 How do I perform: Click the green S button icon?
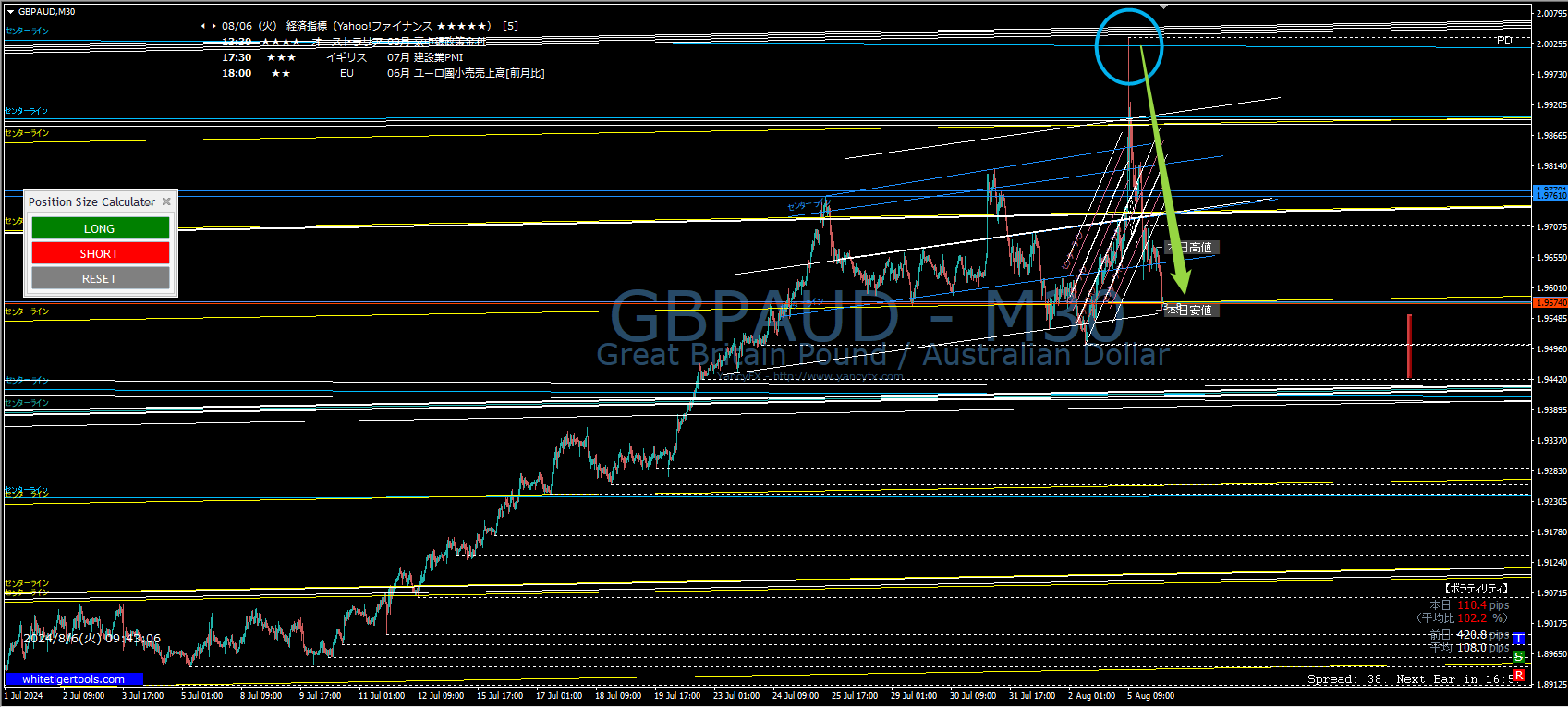pos(1519,657)
